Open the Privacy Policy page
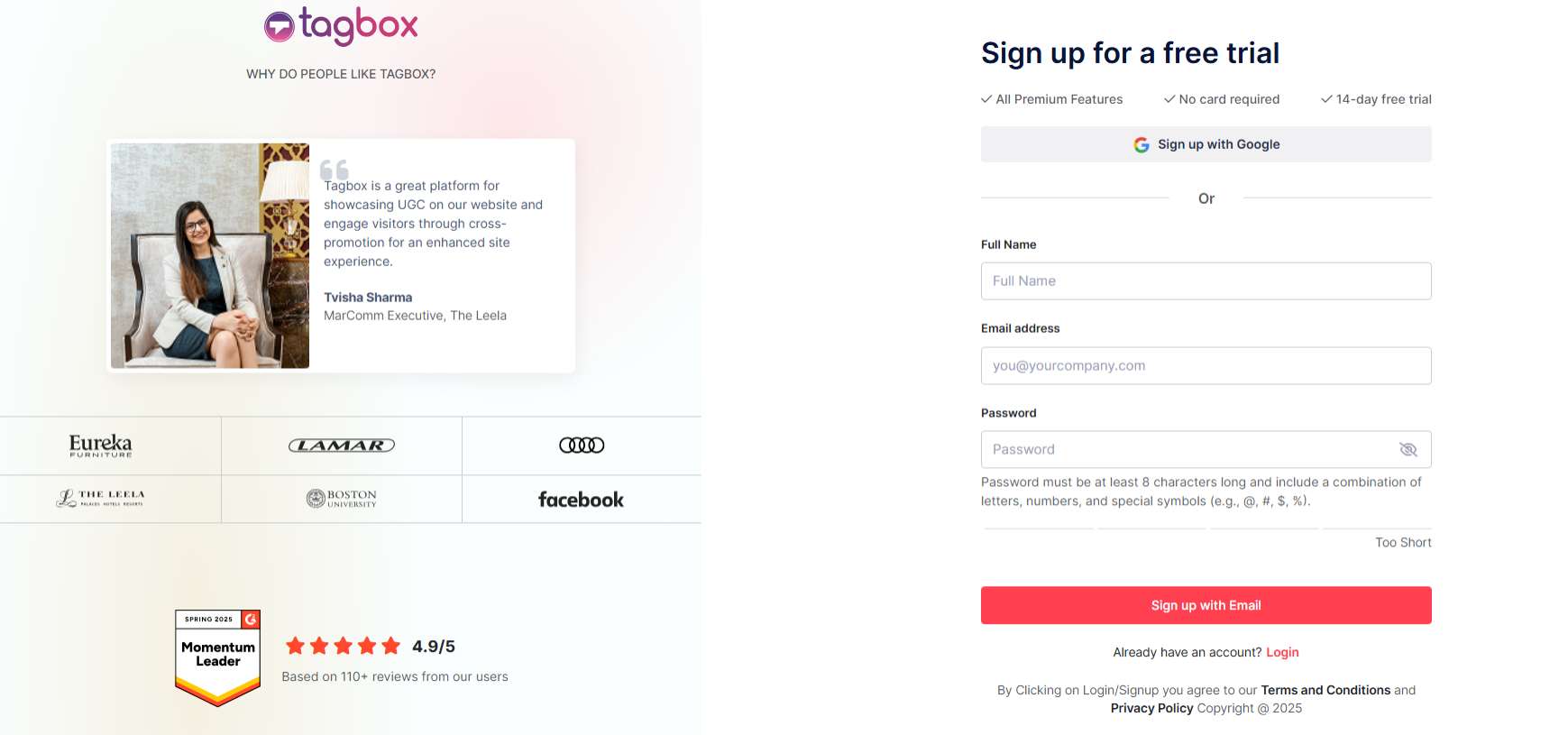This screenshot has width=1568, height=735. pos(1151,708)
